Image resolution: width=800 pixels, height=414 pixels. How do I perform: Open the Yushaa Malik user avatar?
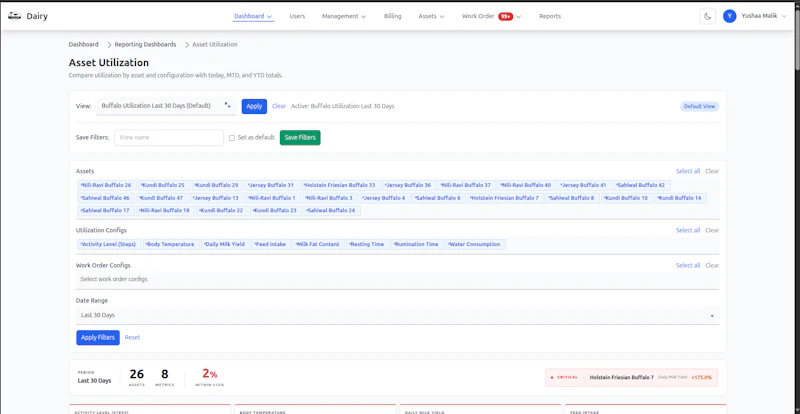(x=730, y=16)
